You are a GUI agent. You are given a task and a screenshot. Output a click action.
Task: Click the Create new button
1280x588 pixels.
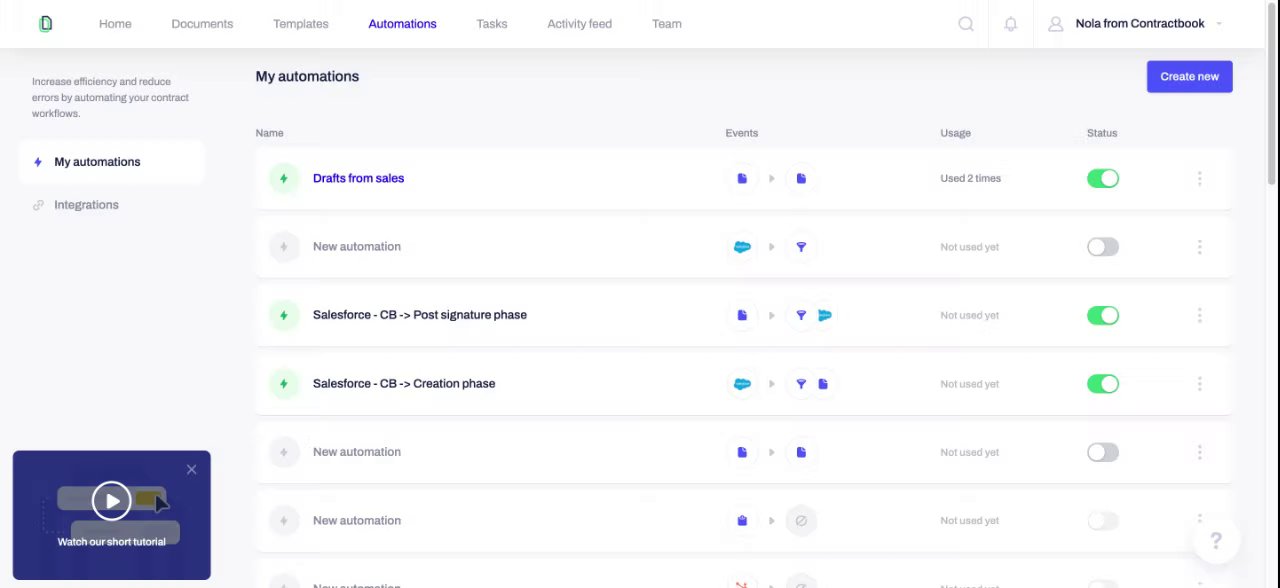pyautogui.click(x=1189, y=77)
